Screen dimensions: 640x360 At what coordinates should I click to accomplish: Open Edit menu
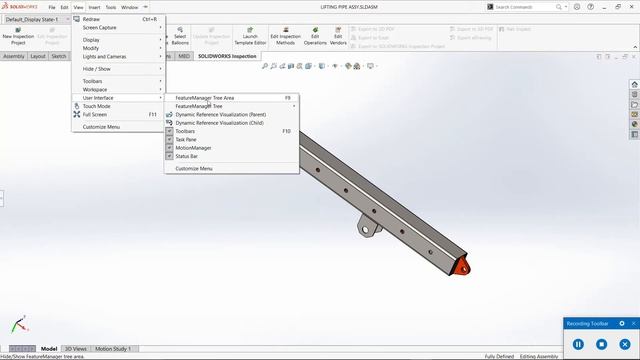pyautogui.click(x=64, y=7)
